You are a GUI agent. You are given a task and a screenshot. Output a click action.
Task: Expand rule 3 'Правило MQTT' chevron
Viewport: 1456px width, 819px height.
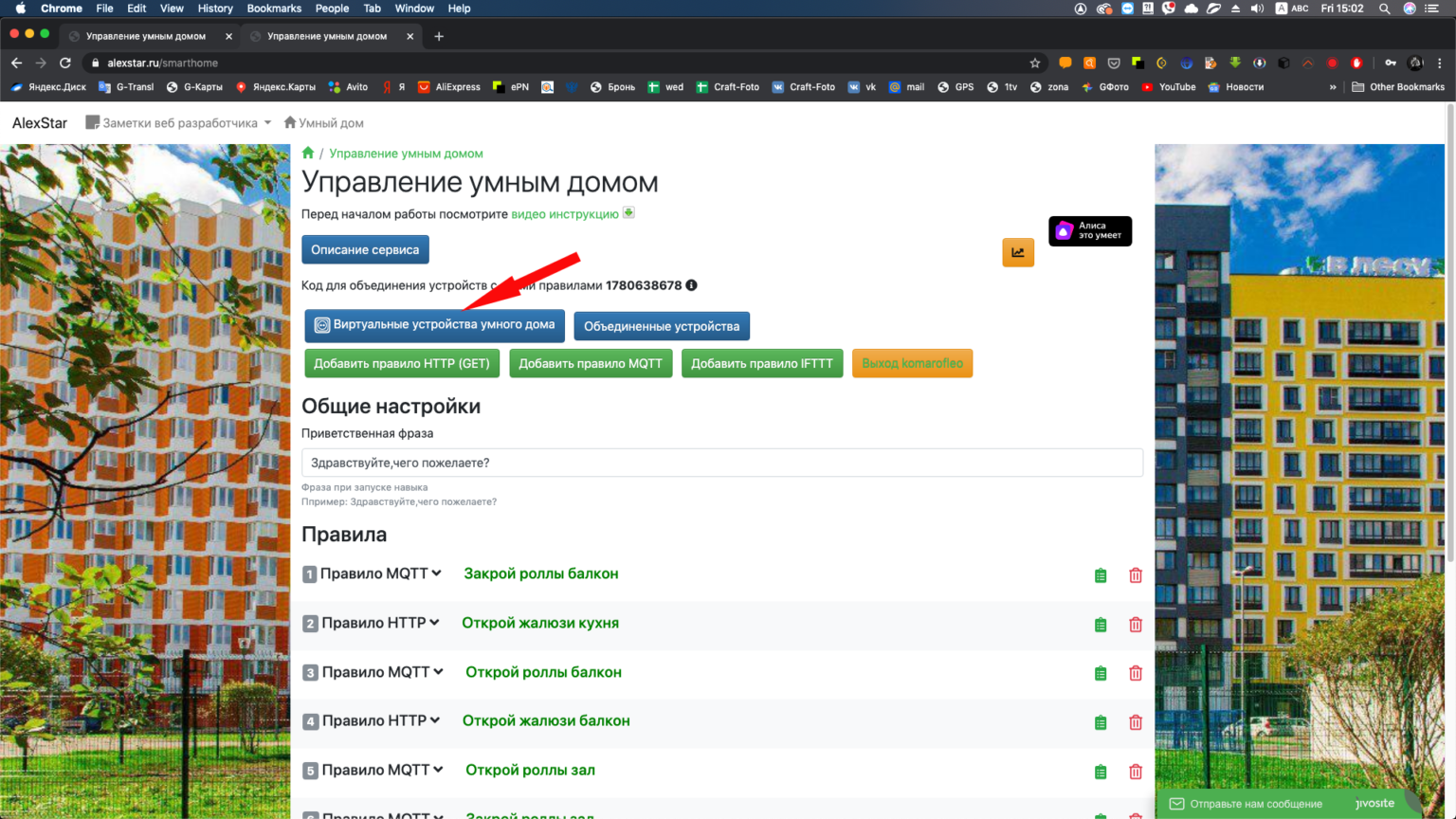point(439,671)
